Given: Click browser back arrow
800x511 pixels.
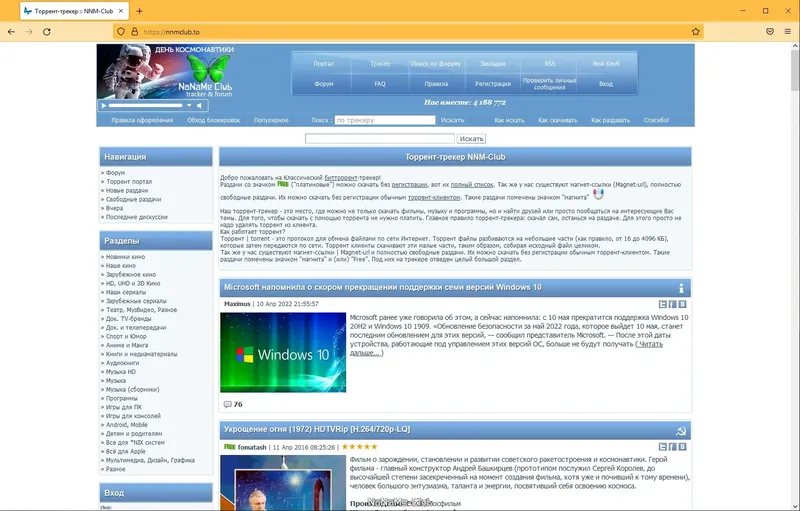Looking at the screenshot, I should pos(11,32).
